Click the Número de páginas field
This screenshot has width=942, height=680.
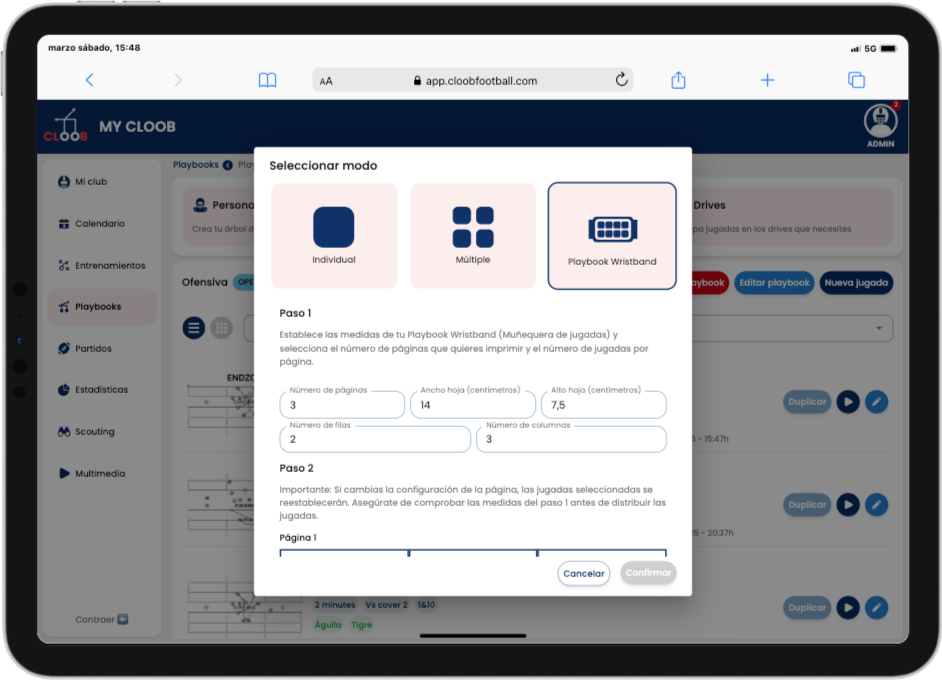[x=342, y=406]
